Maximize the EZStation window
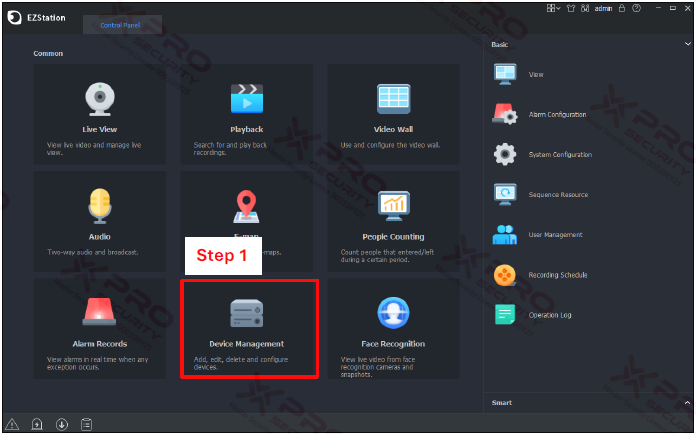Image resolution: width=696 pixels, height=434 pixels. click(673, 8)
